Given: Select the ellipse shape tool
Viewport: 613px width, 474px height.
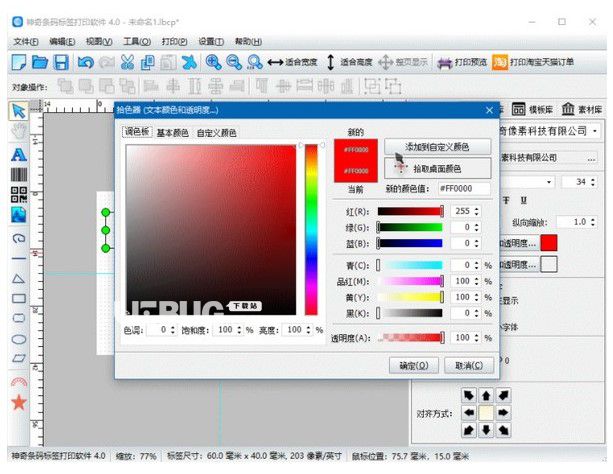Looking at the screenshot, I should 19,339.
